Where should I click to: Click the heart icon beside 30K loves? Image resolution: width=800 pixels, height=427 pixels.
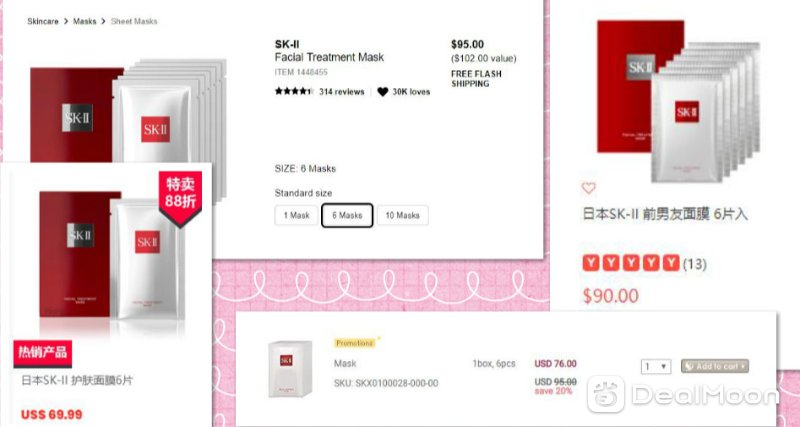pos(383,92)
